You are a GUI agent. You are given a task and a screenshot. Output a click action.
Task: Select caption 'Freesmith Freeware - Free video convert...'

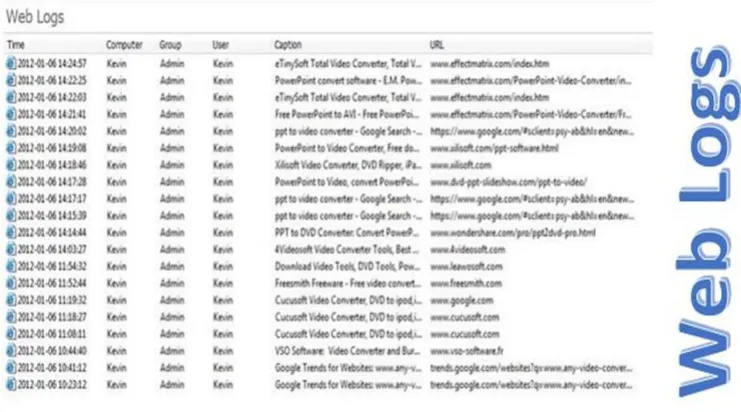[x=348, y=283]
